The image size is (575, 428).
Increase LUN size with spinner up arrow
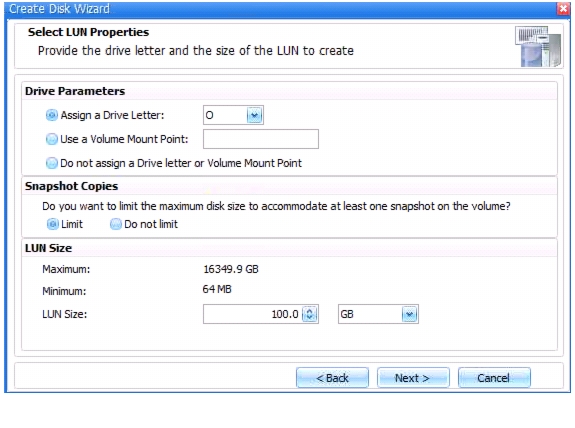tap(310, 311)
